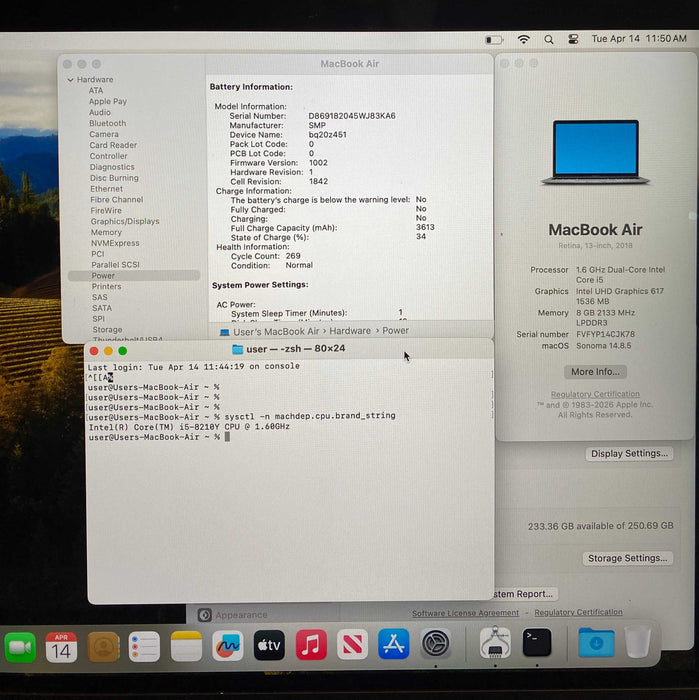Select Graphics/Displays in sidebar
The image size is (699, 700).
[x=125, y=221]
